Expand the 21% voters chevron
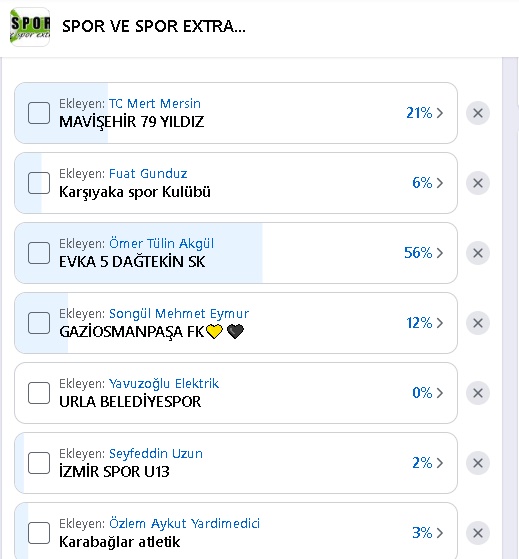Screen dimensions: 519x559 (x=440, y=113)
